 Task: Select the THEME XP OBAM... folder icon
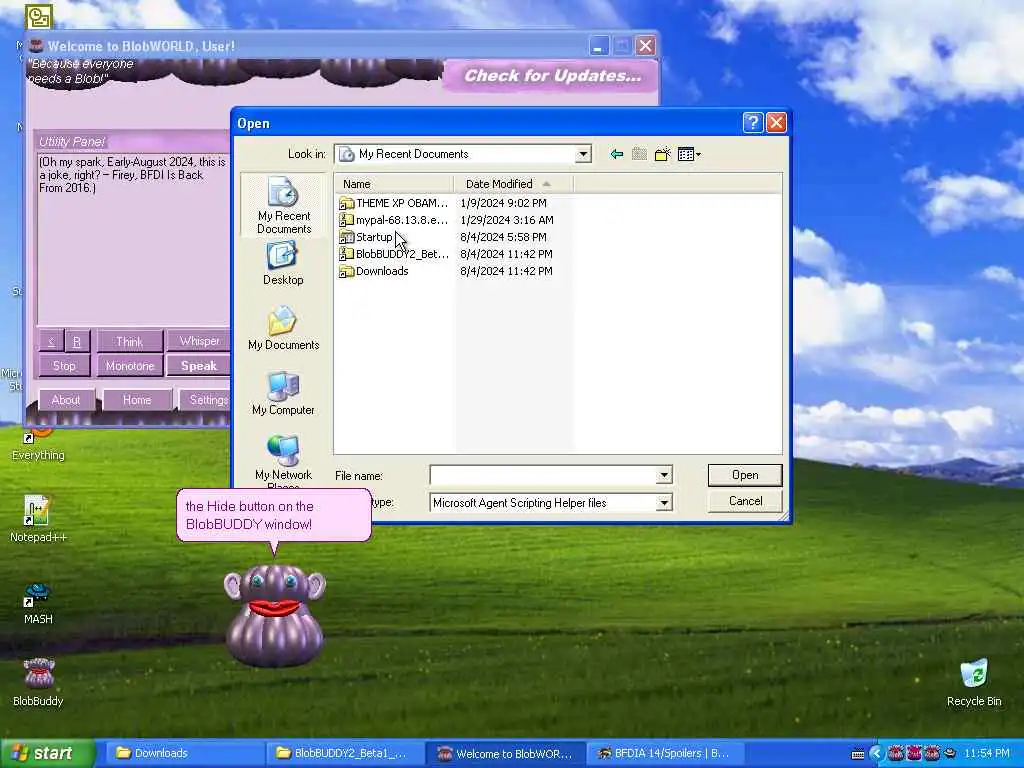click(x=346, y=203)
